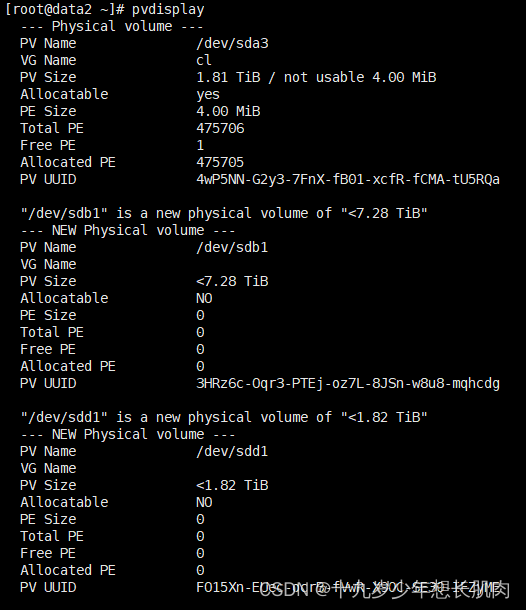Click the sdb1 Allocatable NO value
Image resolution: width=526 pixels, height=610 pixels.
pos(204,298)
